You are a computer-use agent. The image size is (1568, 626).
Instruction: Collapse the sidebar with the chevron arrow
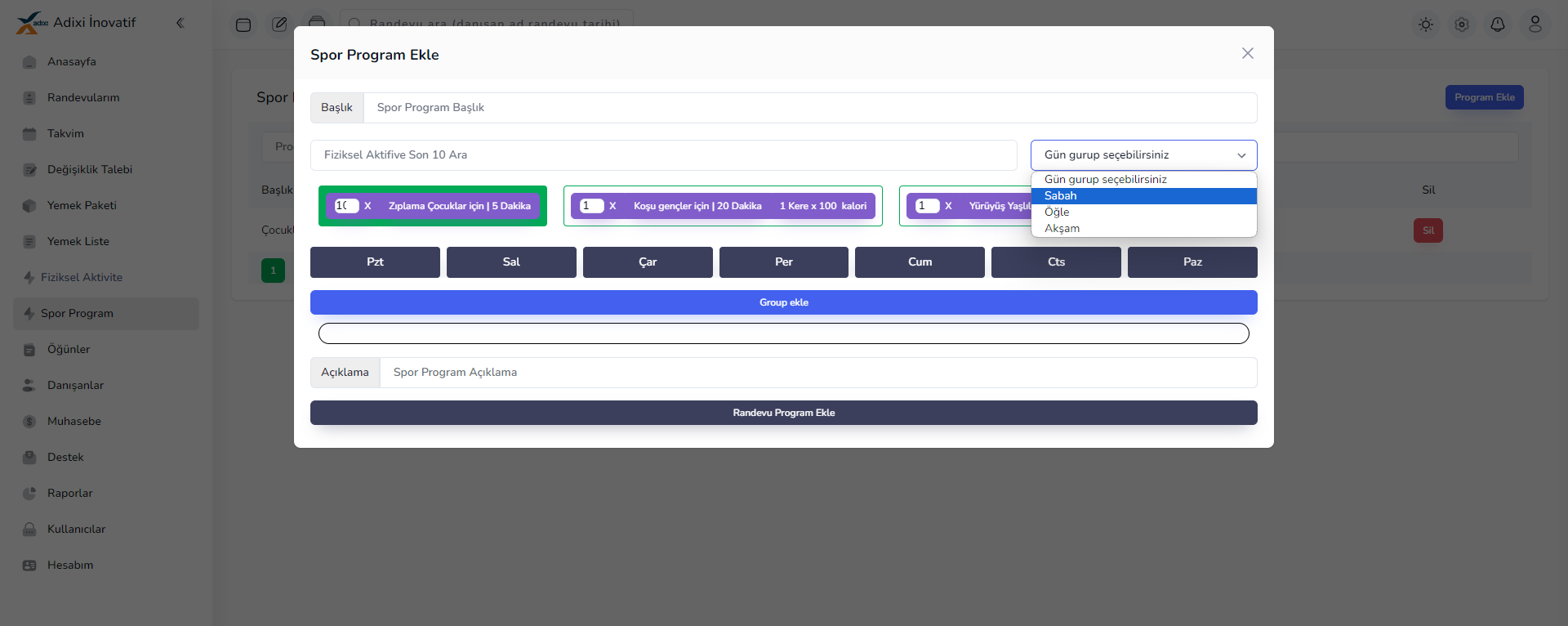[x=180, y=23]
